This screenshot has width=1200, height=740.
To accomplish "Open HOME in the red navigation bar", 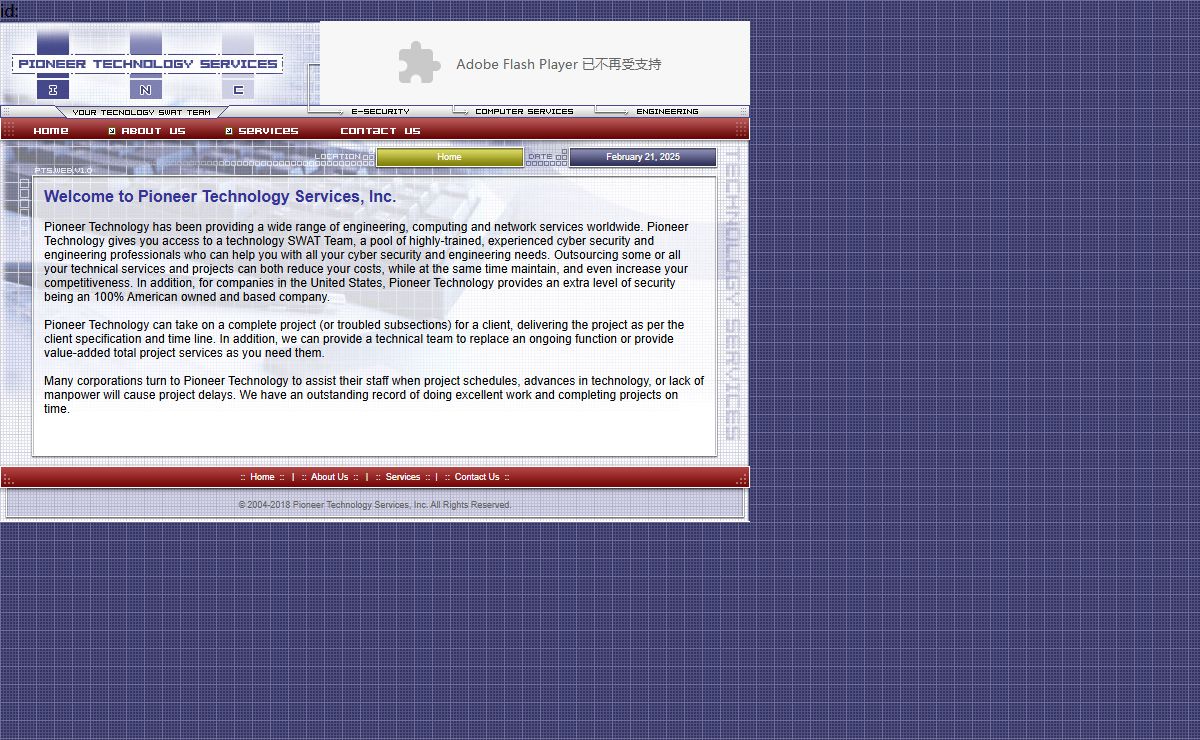I will (x=51, y=131).
